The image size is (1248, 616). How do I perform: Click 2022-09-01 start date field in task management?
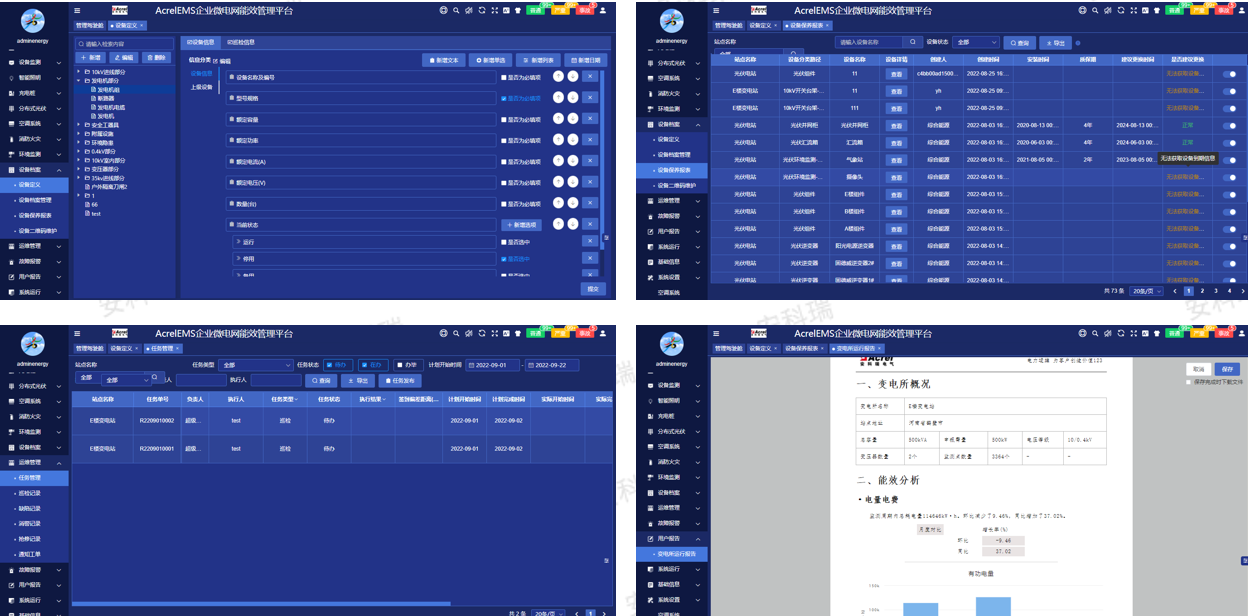click(x=492, y=365)
